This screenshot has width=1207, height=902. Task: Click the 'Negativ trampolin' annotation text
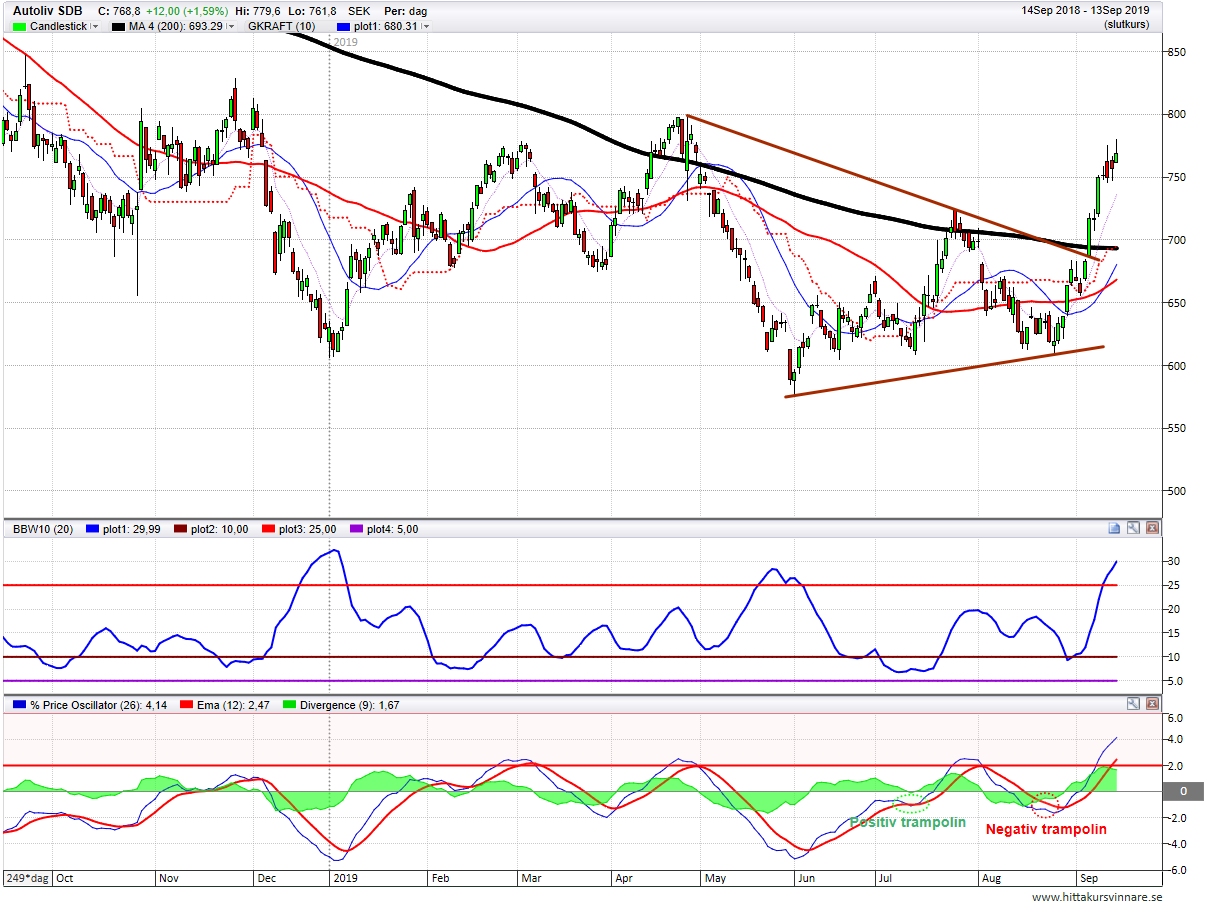point(1046,829)
